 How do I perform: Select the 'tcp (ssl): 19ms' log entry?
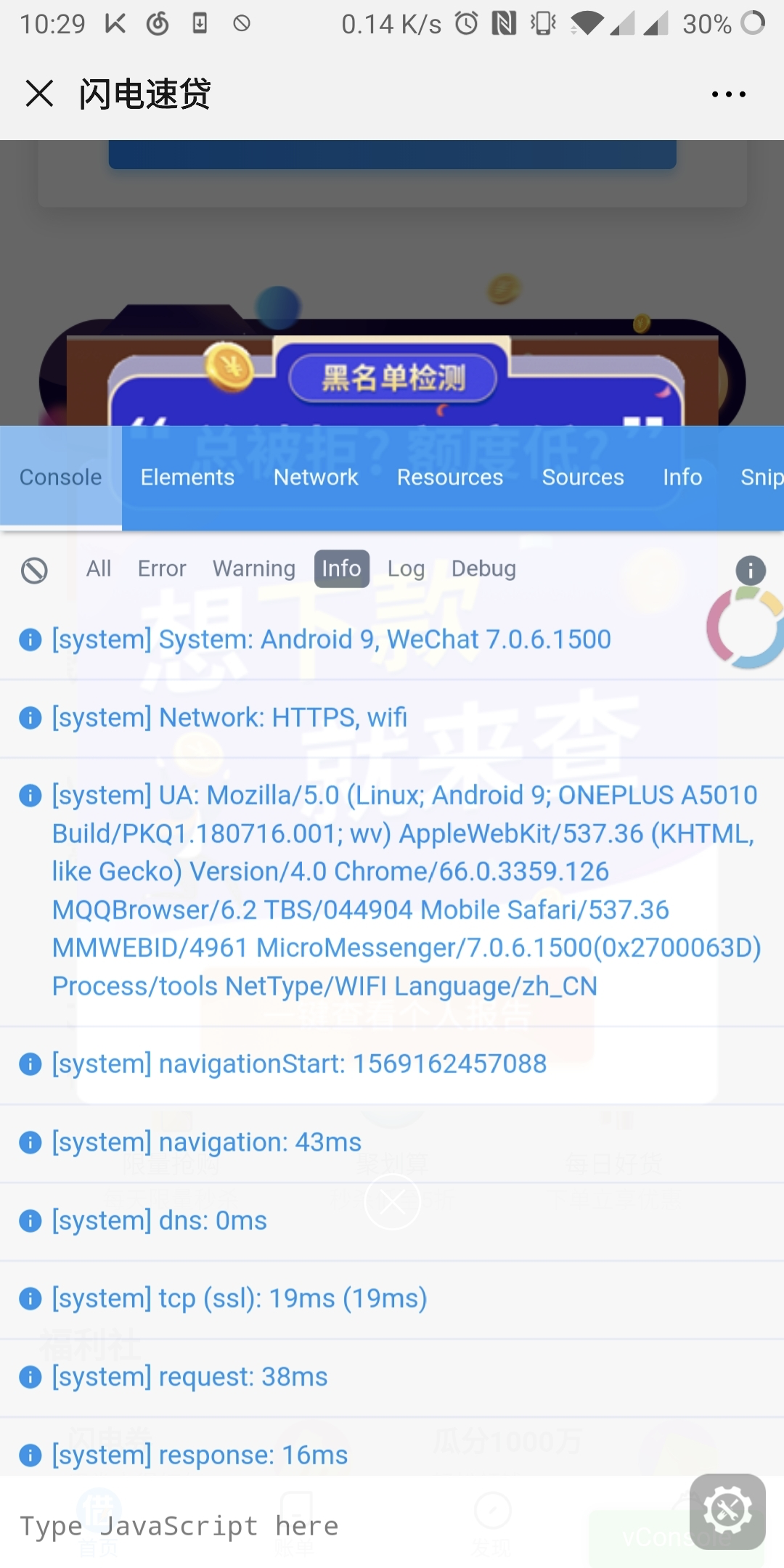[x=392, y=1299]
